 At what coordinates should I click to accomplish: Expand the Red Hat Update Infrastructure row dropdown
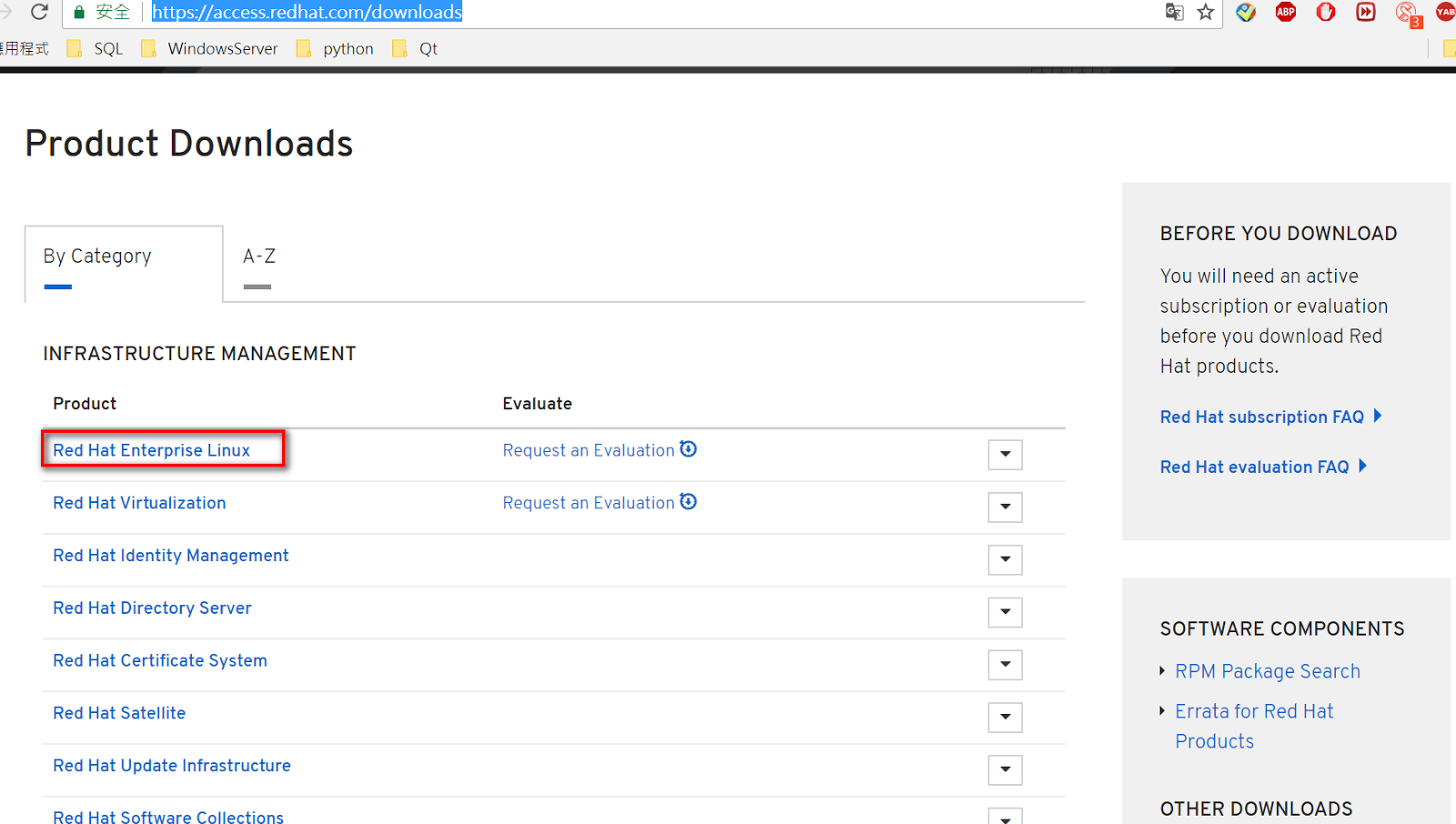(x=1006, y=769)
